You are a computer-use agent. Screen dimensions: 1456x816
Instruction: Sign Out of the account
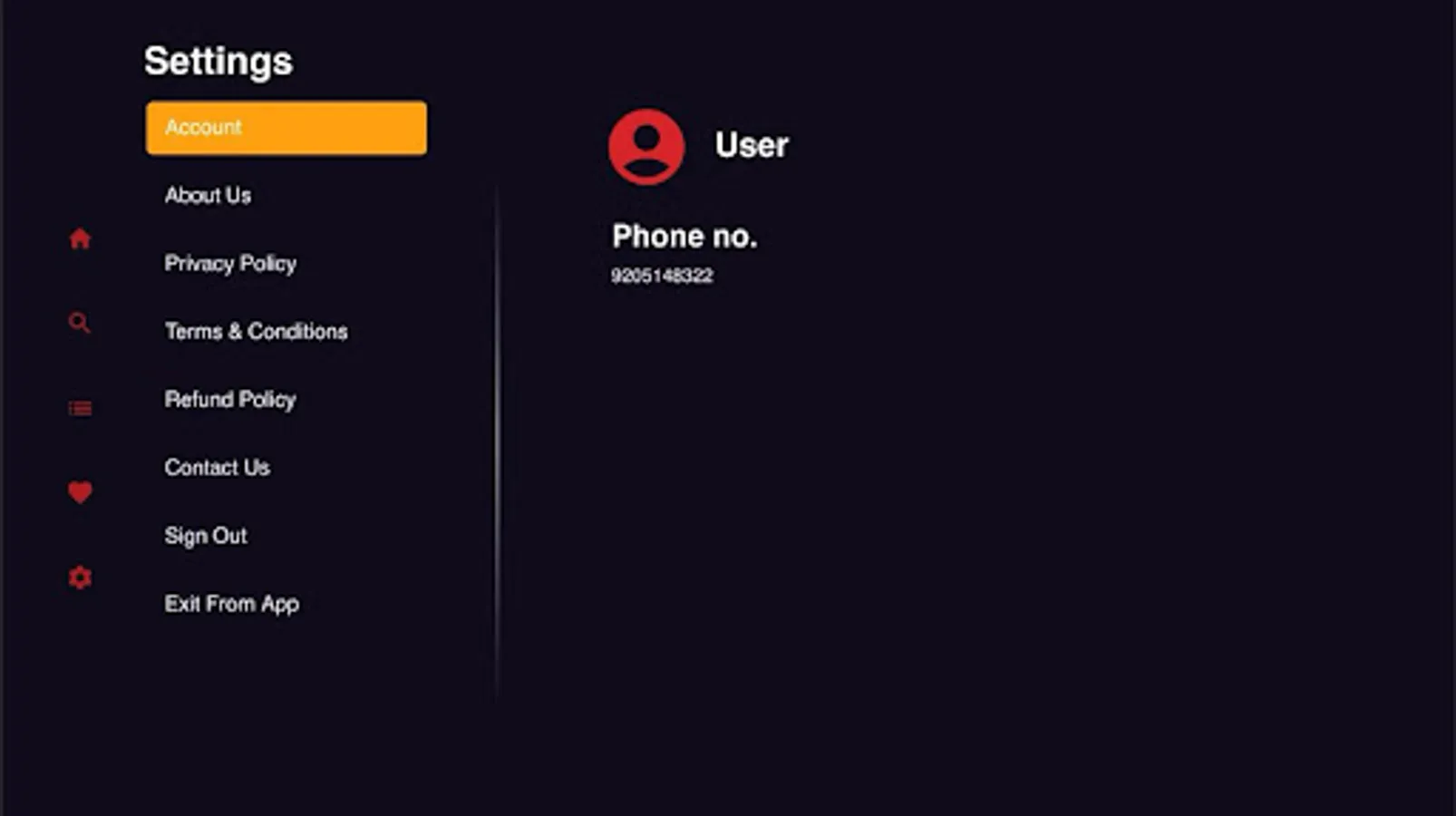[206, 535]
